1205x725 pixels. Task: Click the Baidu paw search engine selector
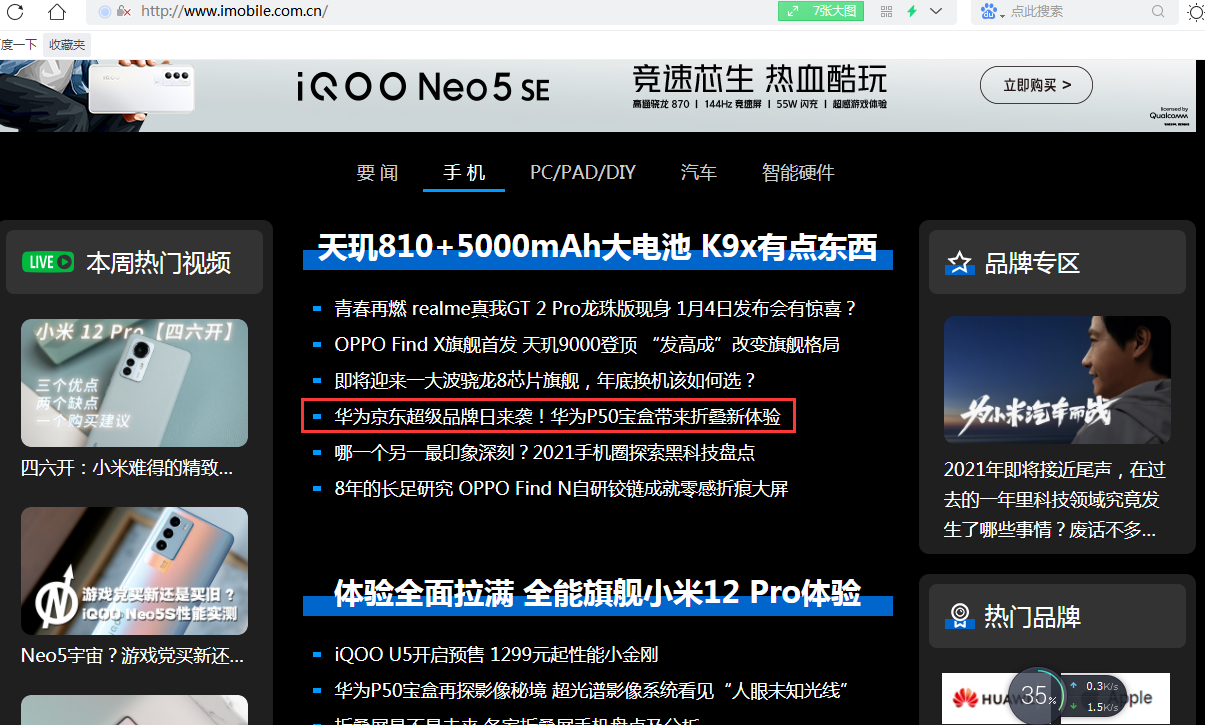992,11
